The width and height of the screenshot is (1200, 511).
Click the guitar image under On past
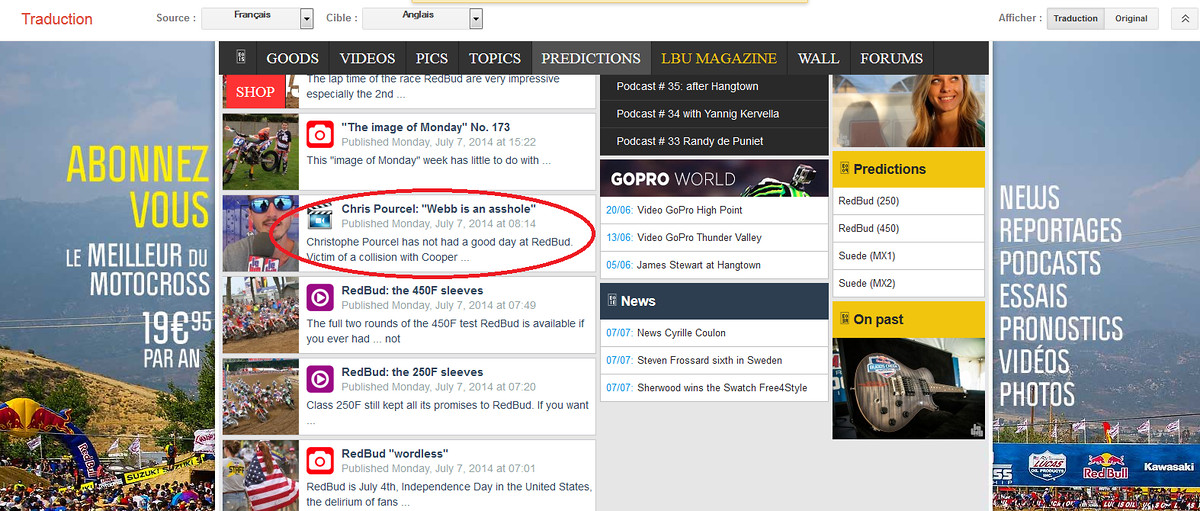coord(908,388)
